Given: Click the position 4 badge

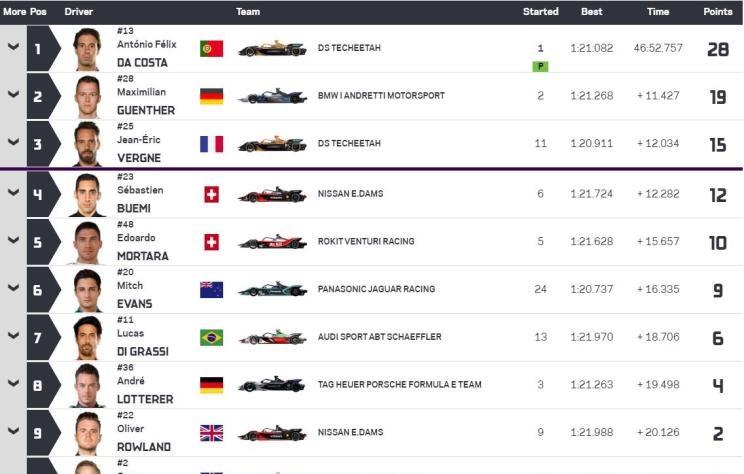Looking at the screenshot, I should [44, 195].
